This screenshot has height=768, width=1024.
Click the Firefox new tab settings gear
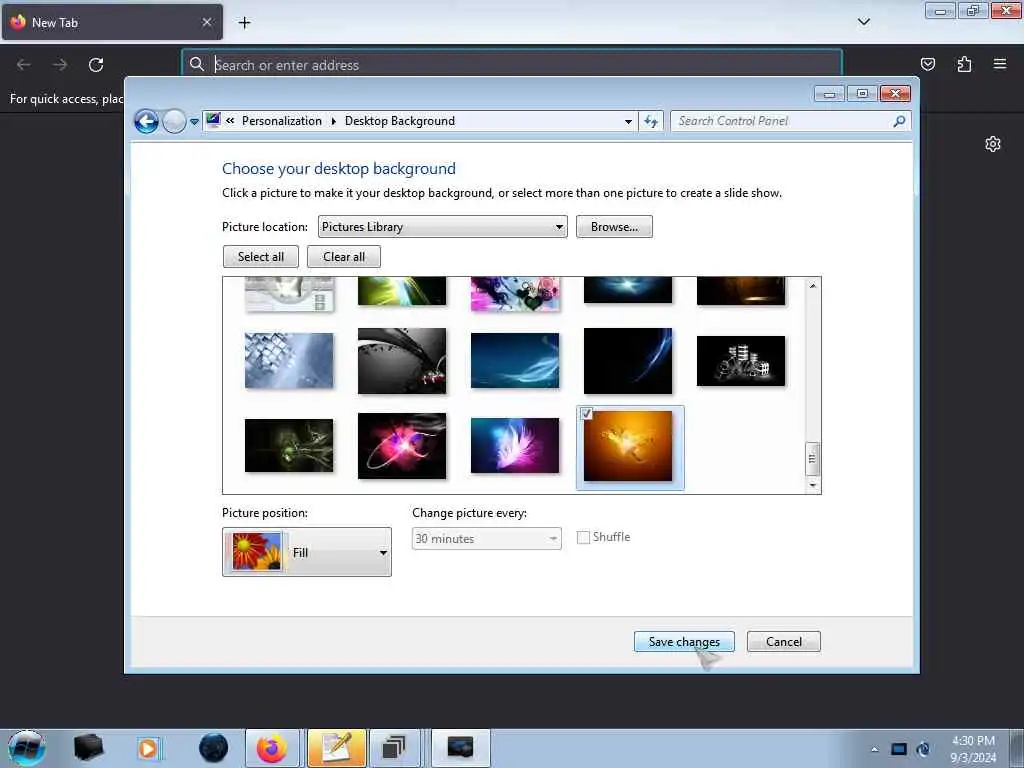click(993, 144)
